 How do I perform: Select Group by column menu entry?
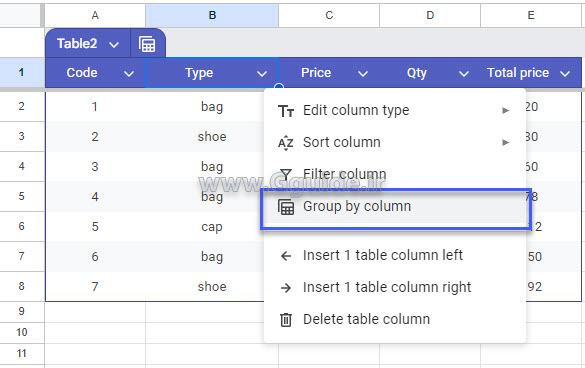coord(395,206)
